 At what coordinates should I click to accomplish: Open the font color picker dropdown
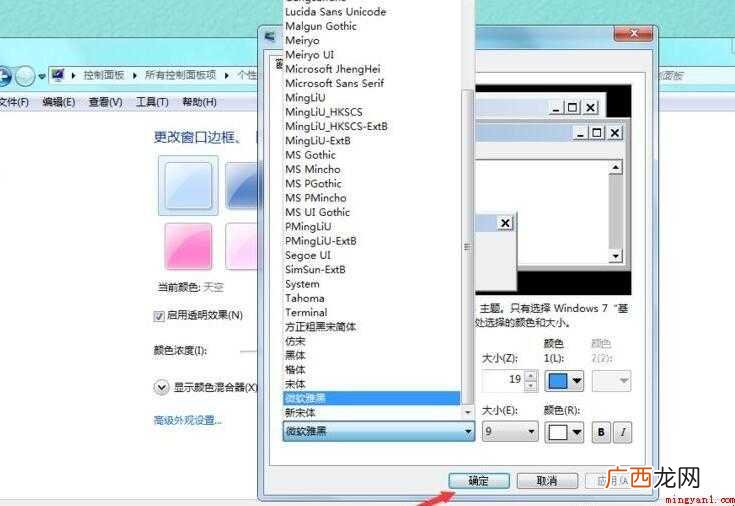[564, 432]
